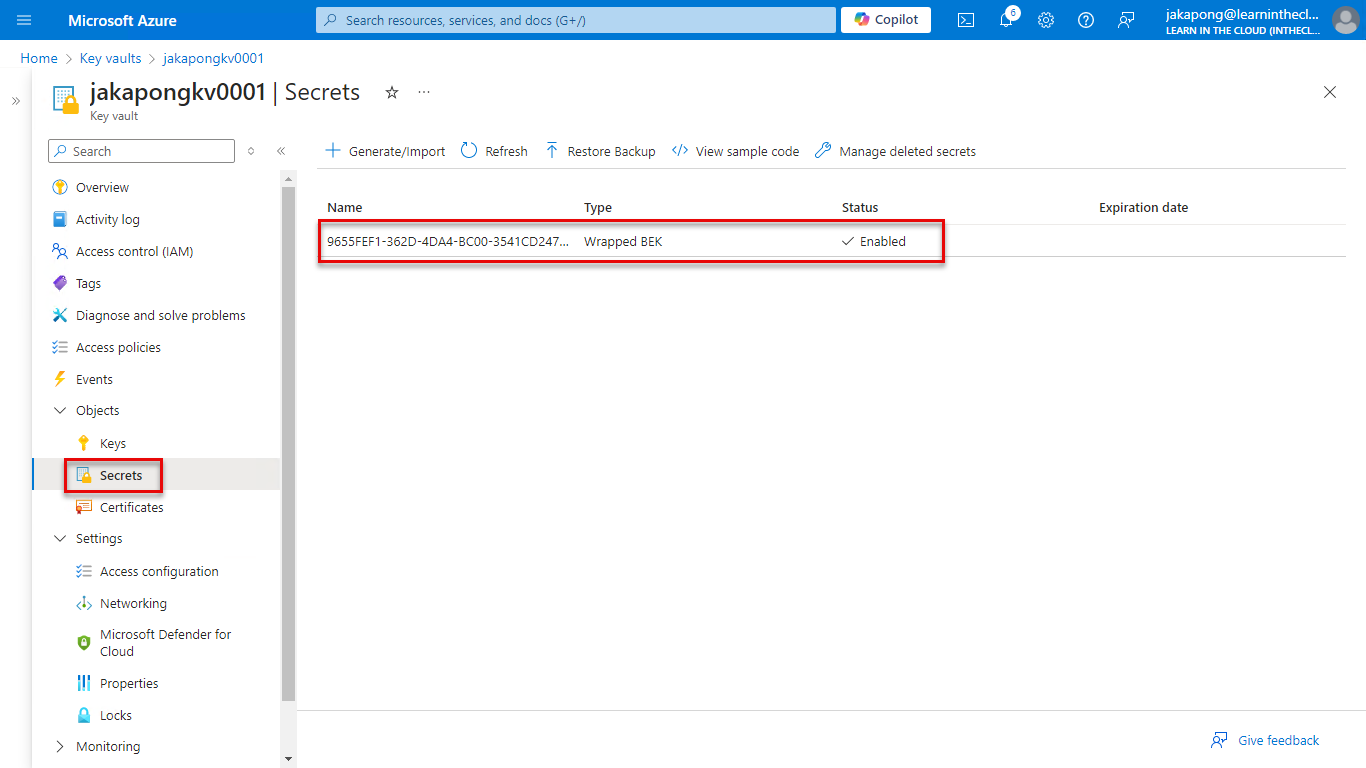Open the Help question mark icon
This screenshot has width=1366, height=768.
click(1086, 20)
